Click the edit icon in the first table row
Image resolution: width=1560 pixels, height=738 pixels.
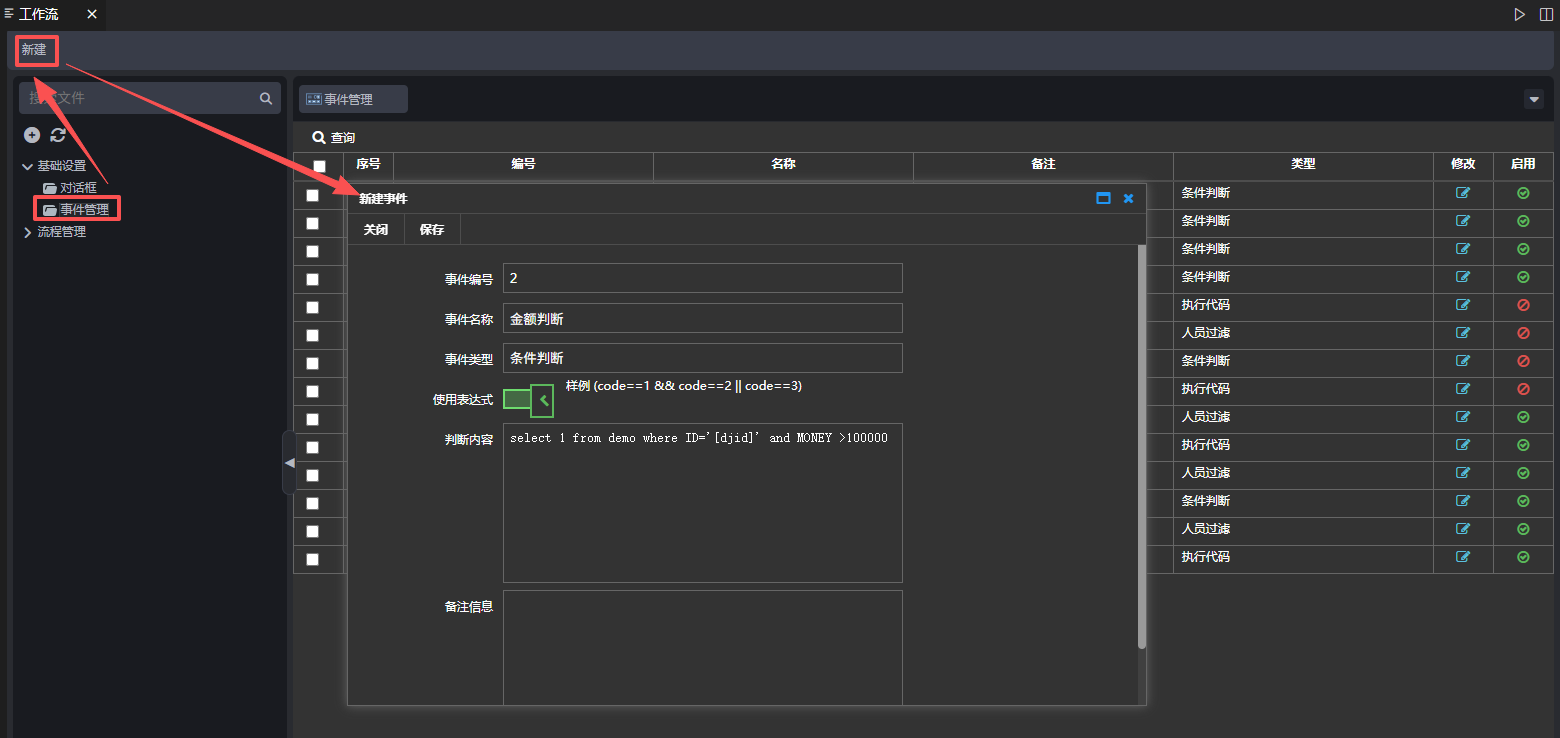pos(1463,193)
